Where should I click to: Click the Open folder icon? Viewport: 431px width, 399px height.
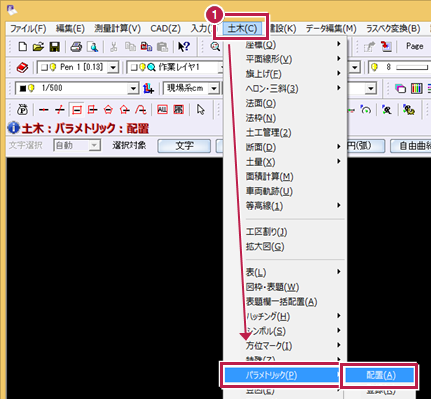pyautogui.click(x=38, y=47)
